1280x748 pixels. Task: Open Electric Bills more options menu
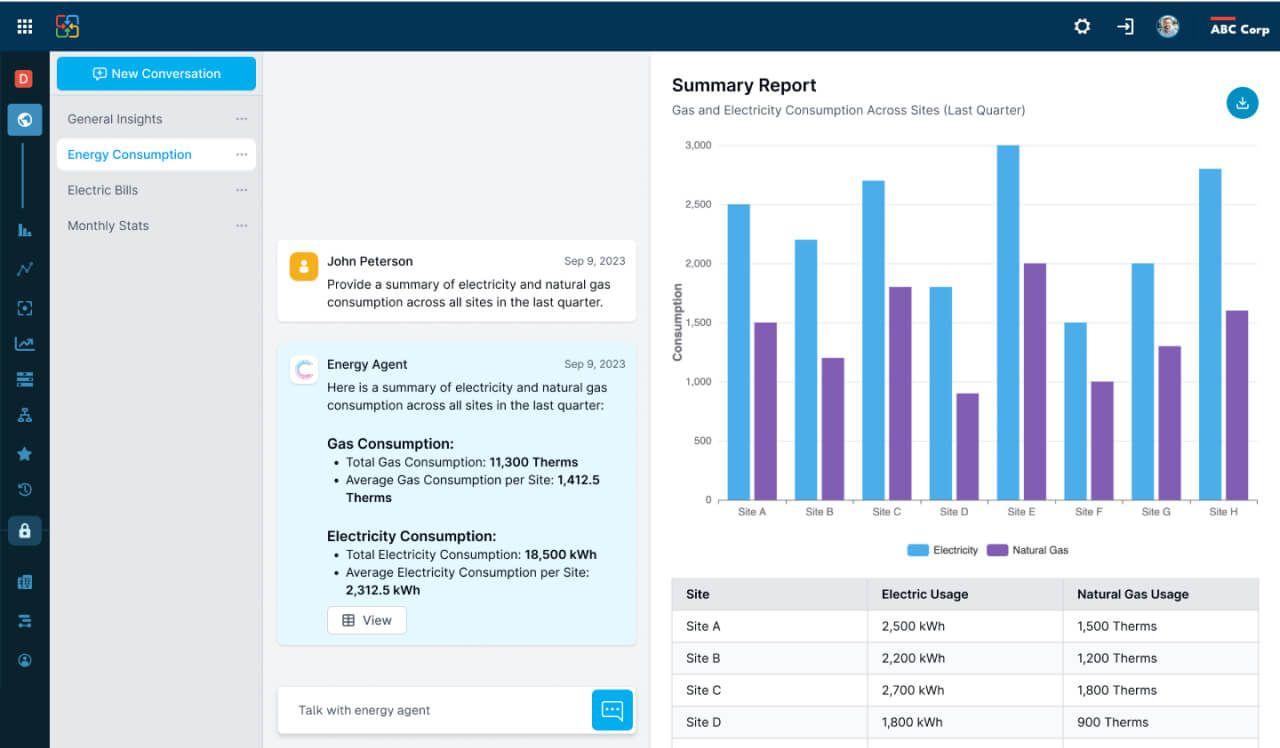click(x=241, y=190)
